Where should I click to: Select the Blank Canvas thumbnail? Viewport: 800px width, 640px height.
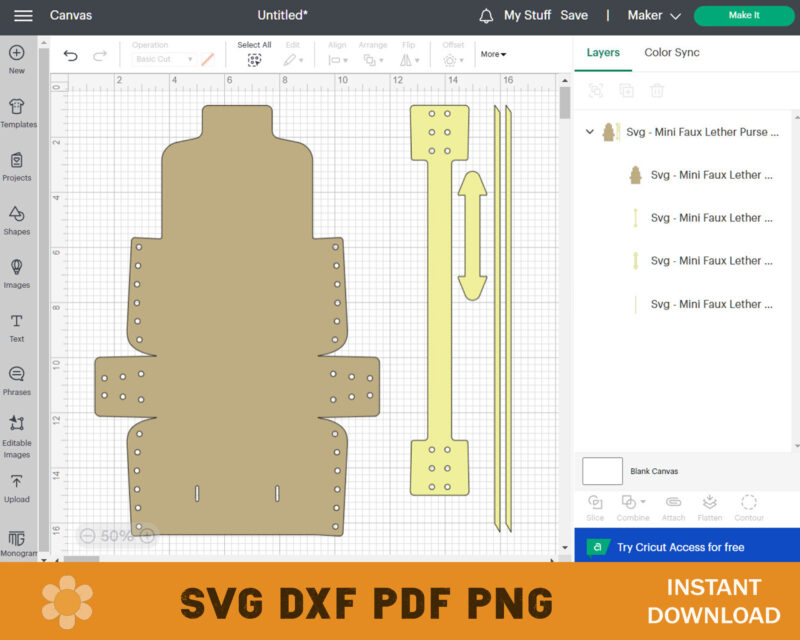coord(602,471)
